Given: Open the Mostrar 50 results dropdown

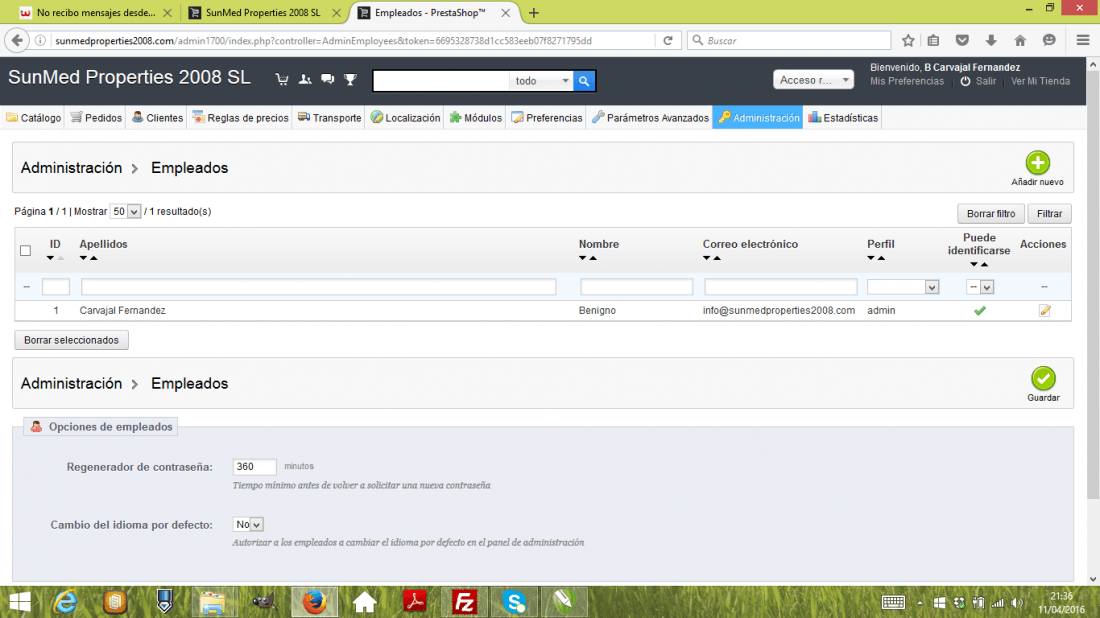Looking at the screenshot, I should pos(126,212).
